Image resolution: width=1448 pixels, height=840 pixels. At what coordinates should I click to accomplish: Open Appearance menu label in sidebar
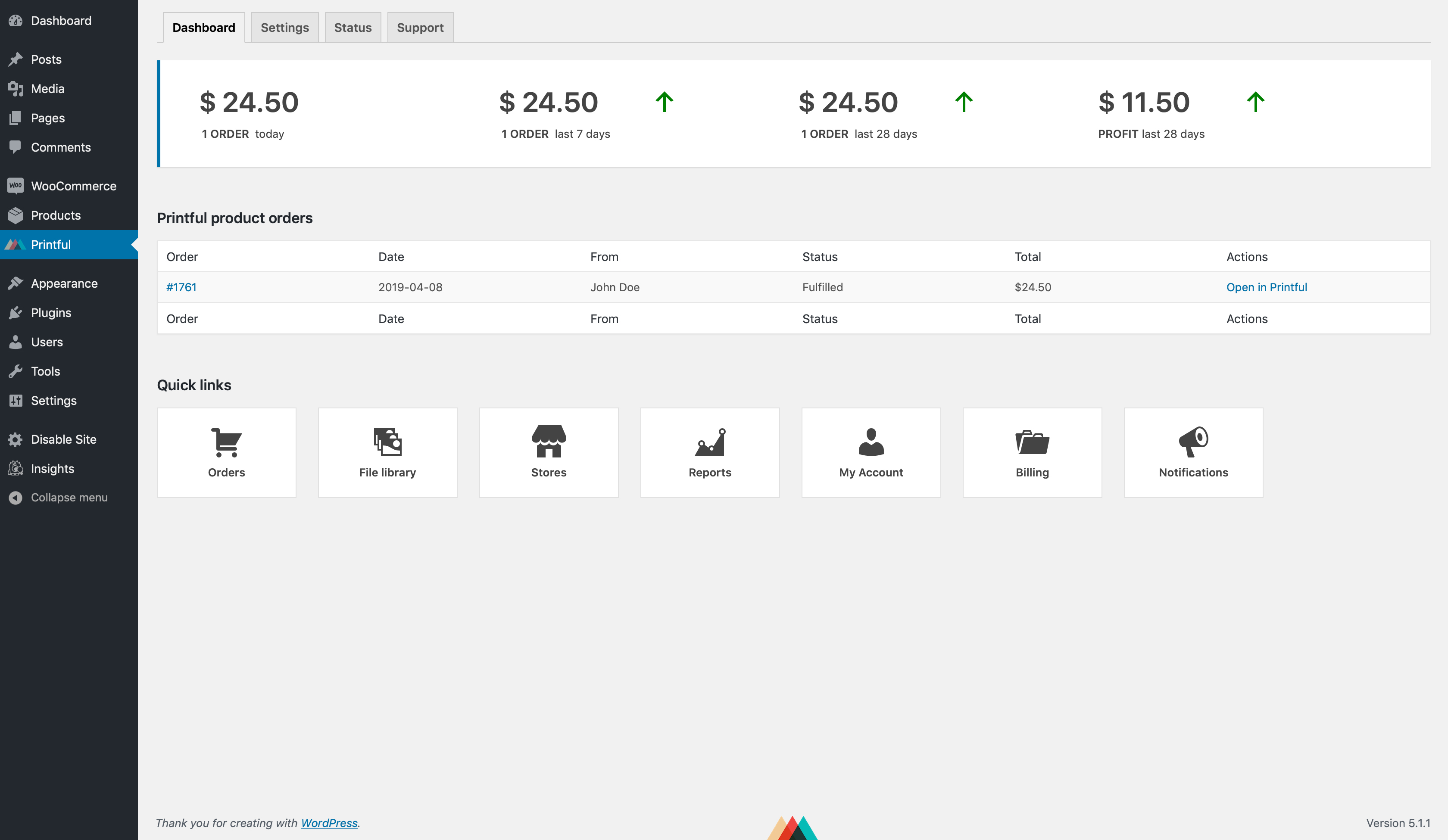(64, 283)
